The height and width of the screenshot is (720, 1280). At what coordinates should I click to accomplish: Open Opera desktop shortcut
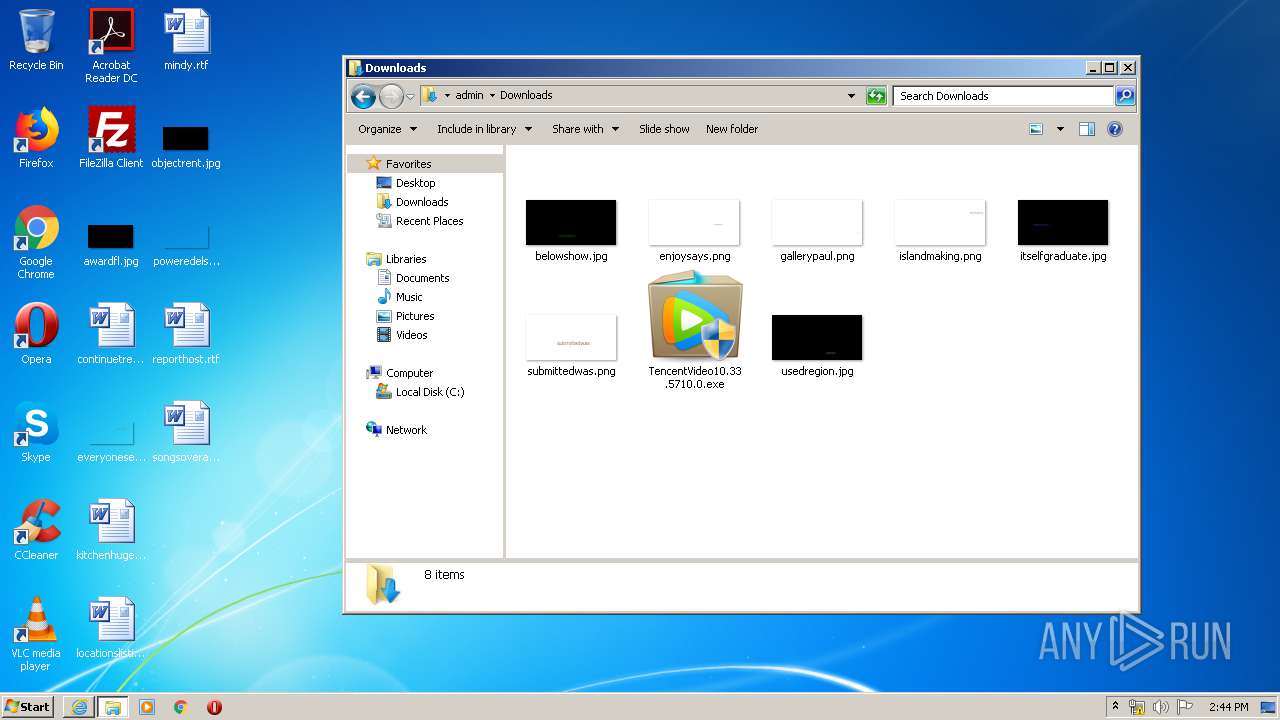click(36, 334)
